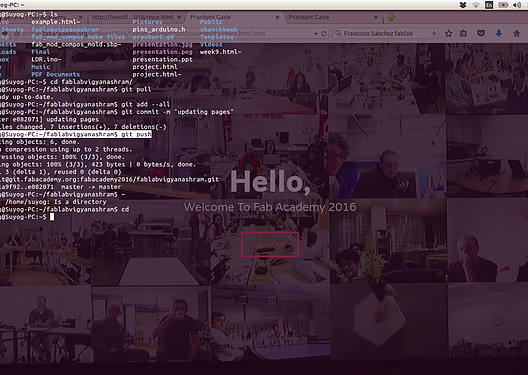Click the photo of hand holding white hexagon
The height and width of the screenshot is (375, 528).
(x=389, y=321)
